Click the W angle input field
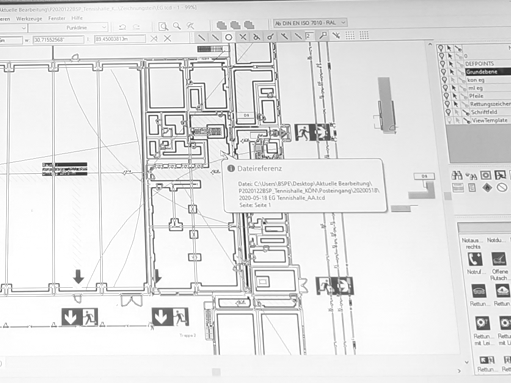Screen dimensions: 511x383 (58, 40)
